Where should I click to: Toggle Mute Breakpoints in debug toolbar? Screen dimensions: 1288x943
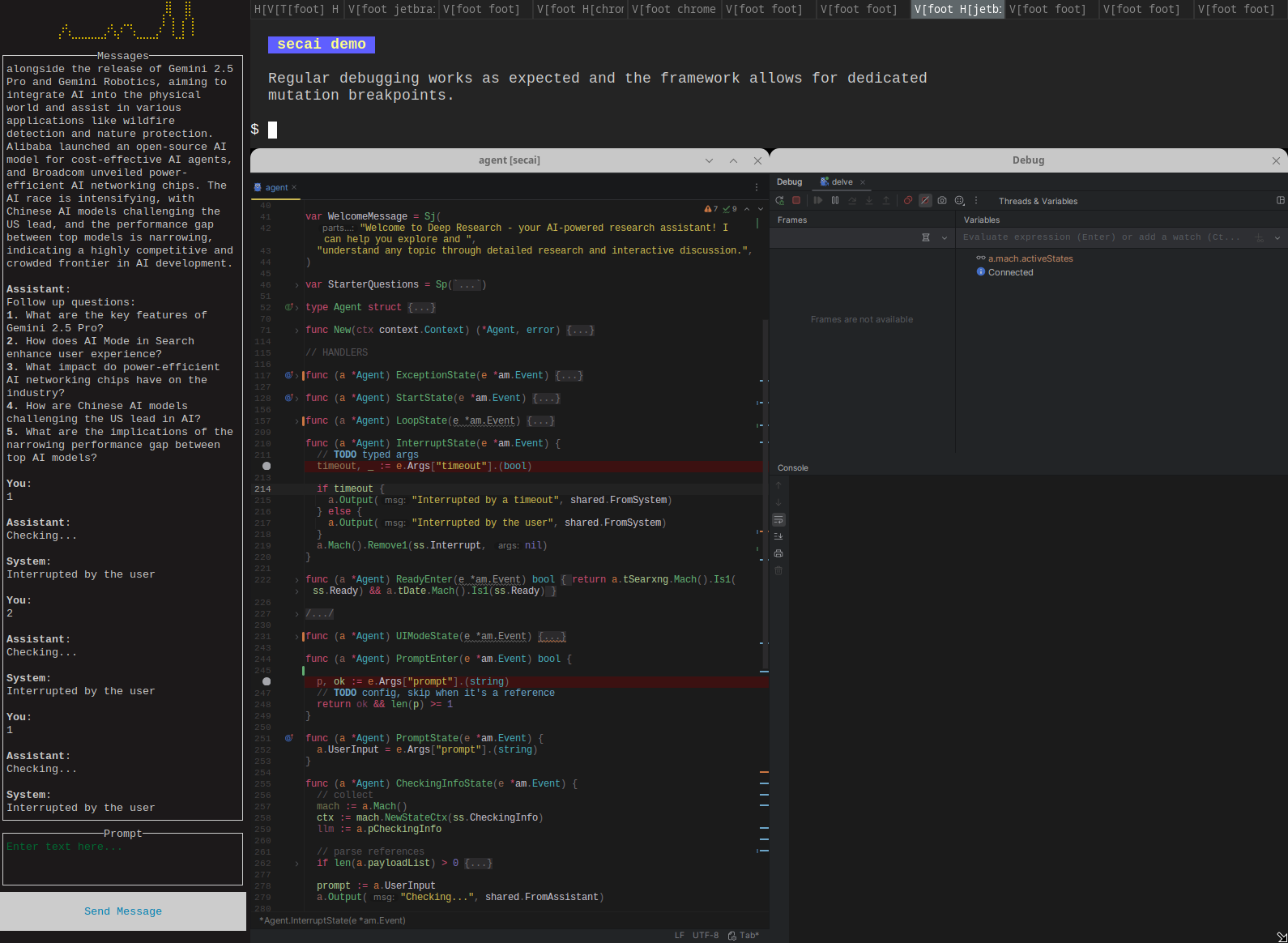pyautogui.click(x=925, y=201)
